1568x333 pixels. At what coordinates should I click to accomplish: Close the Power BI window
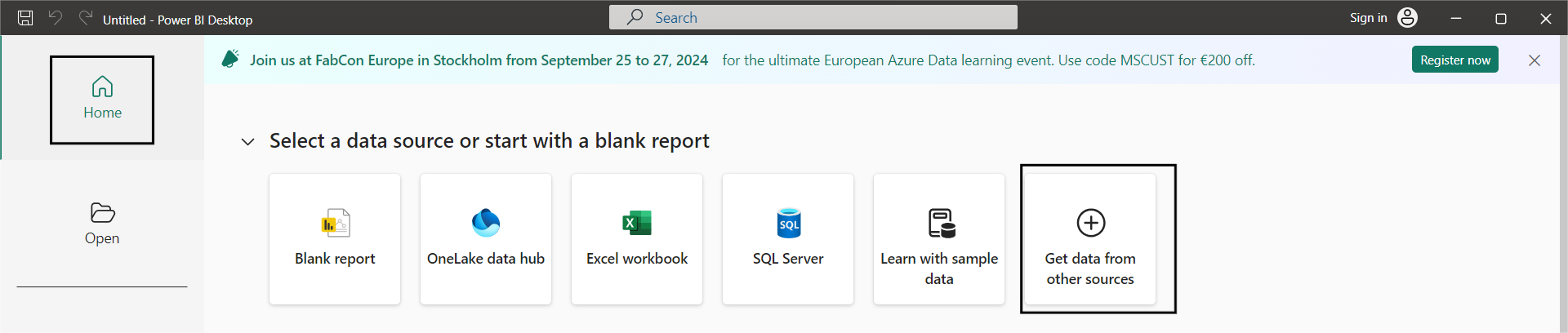point(1545,18)
